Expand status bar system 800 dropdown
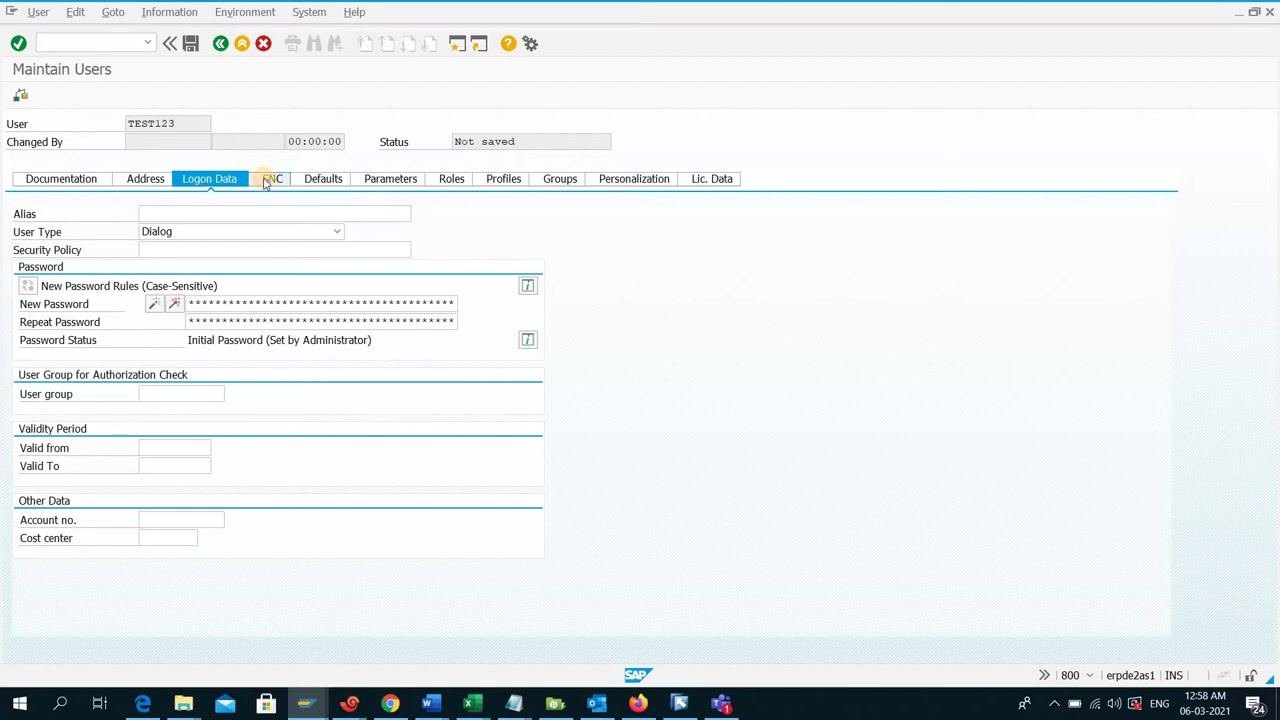The image size is (1280, 720). coord(1090,676)
